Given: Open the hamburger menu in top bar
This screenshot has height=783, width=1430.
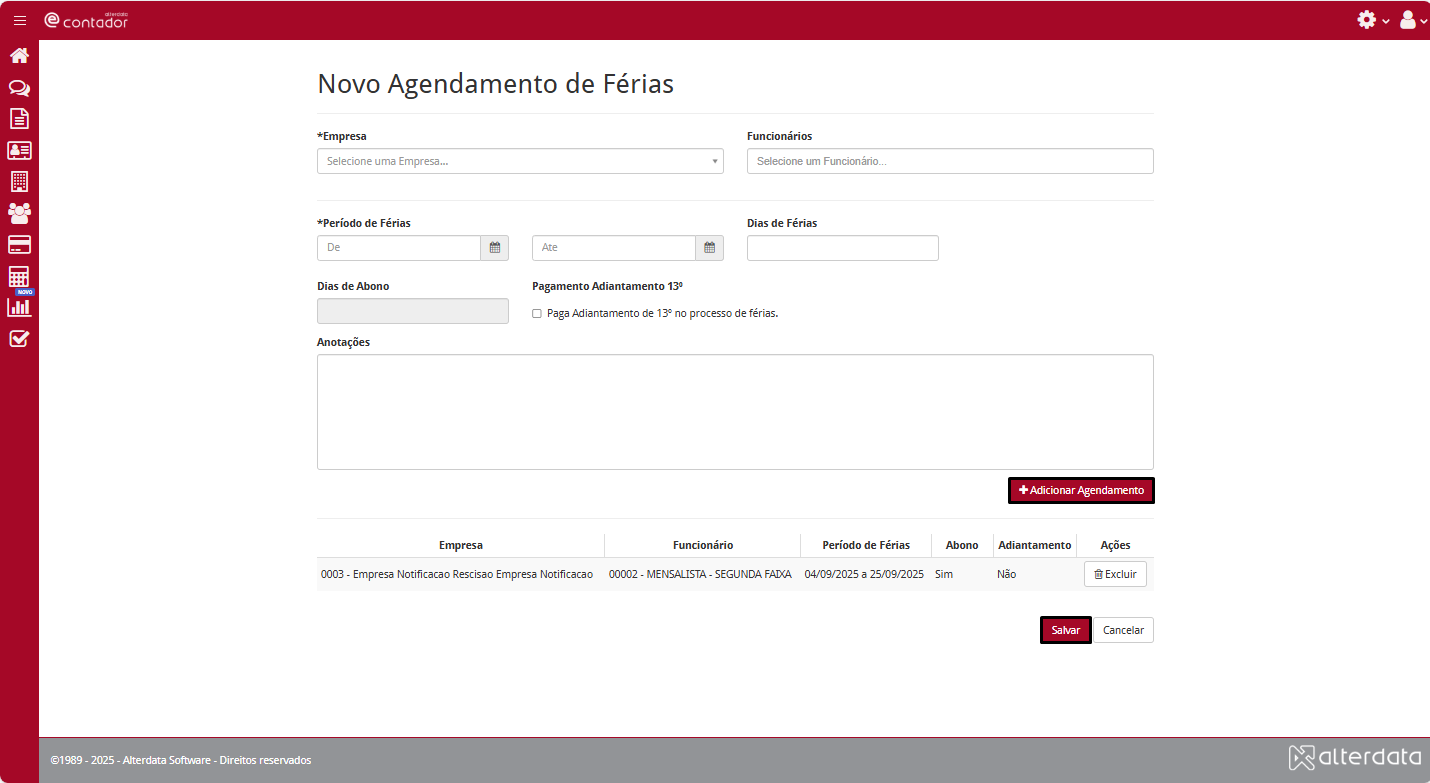Looking at the screenshot, I should 20,20.
